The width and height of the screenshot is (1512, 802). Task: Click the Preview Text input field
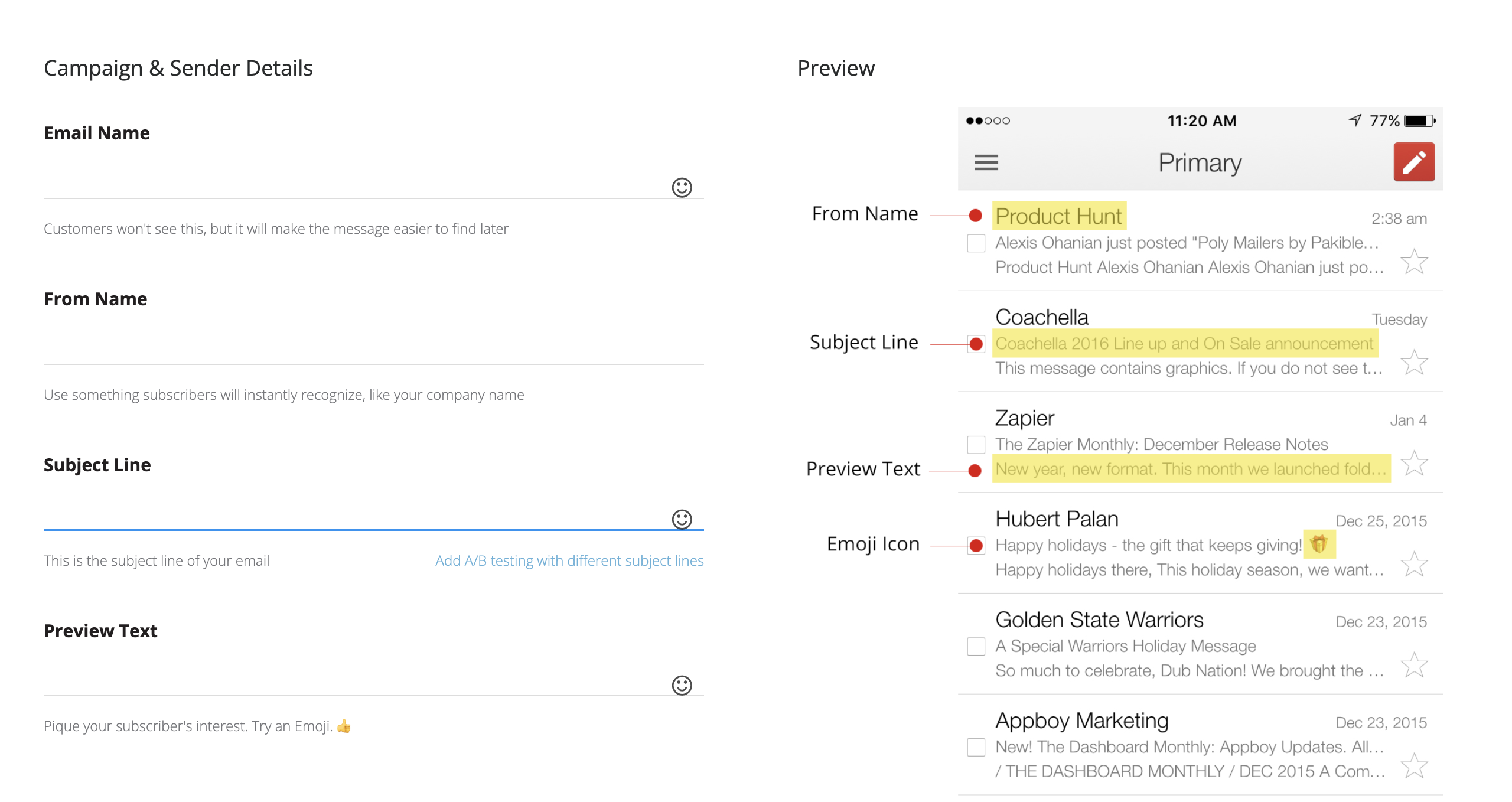pyautogui.click(x=354, y=682)
